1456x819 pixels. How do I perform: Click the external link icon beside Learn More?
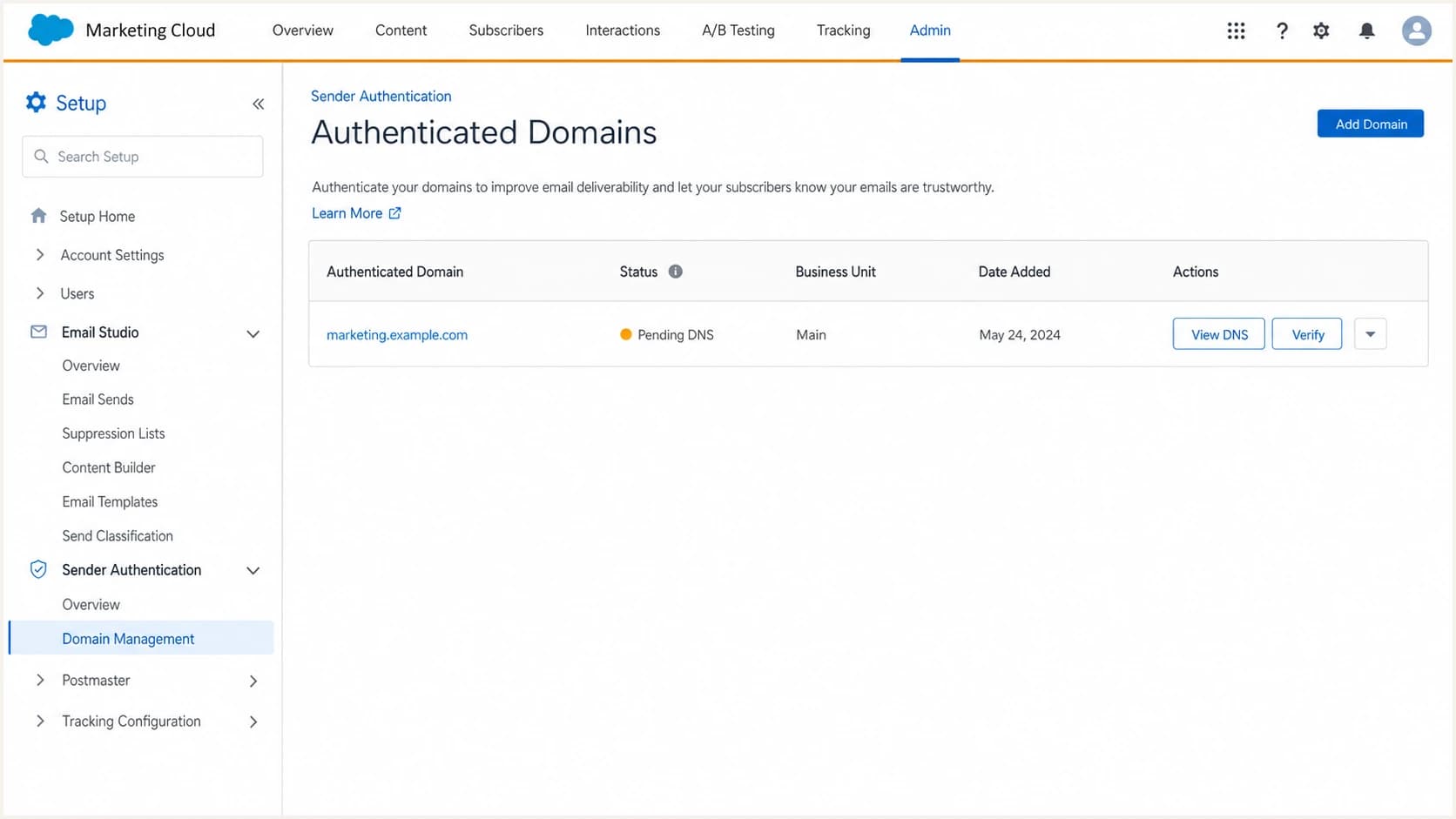pos(394,213)
